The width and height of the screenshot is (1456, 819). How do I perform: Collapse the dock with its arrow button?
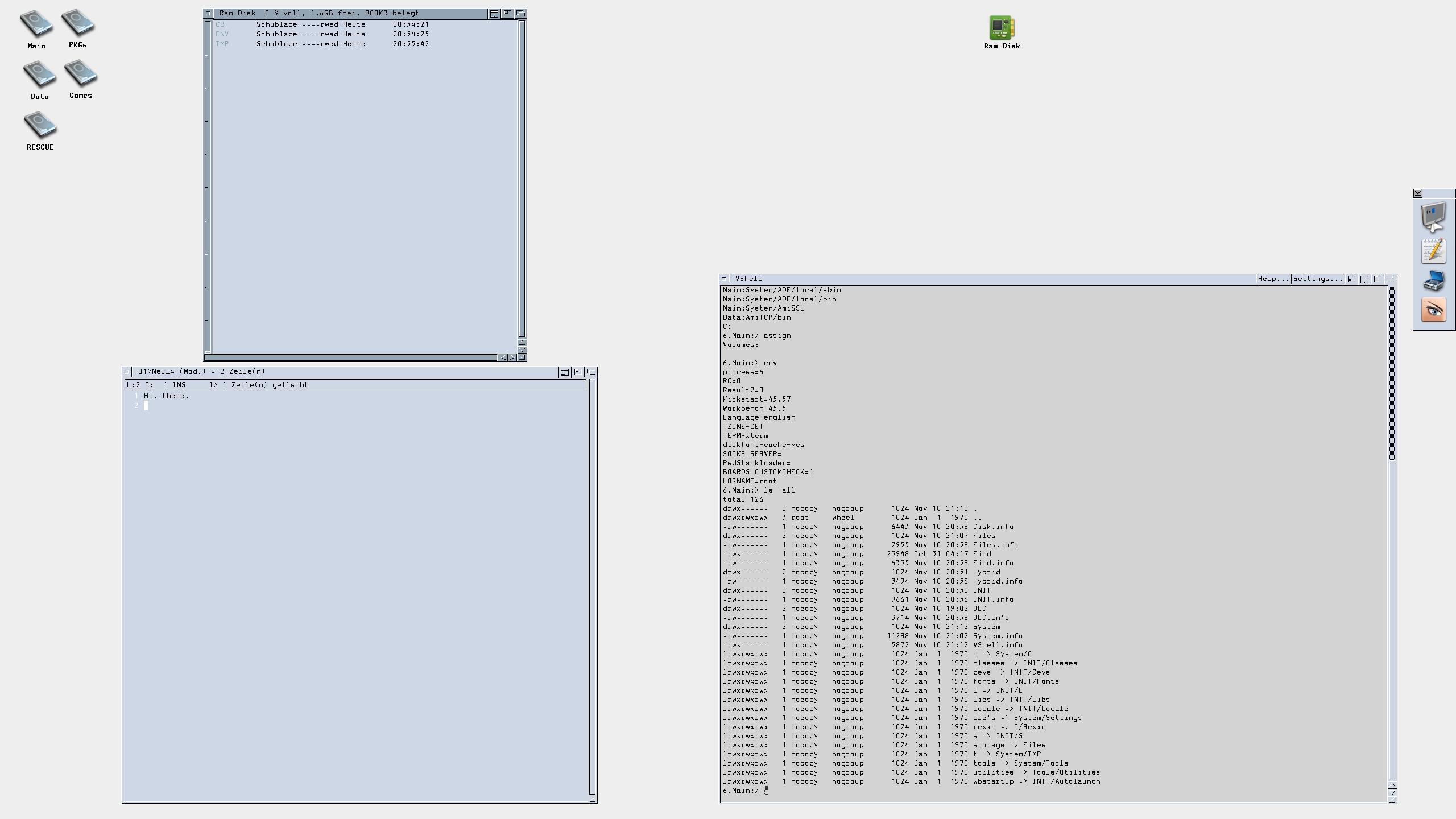(1418, 193)
